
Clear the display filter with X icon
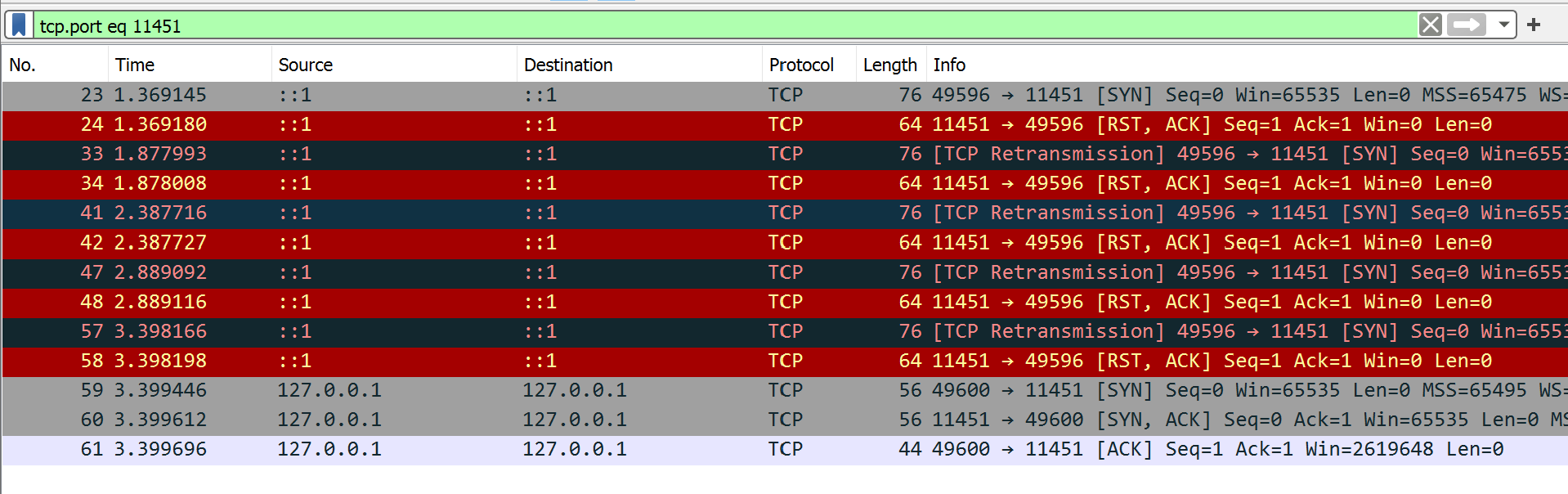(x=1430, y=25)
